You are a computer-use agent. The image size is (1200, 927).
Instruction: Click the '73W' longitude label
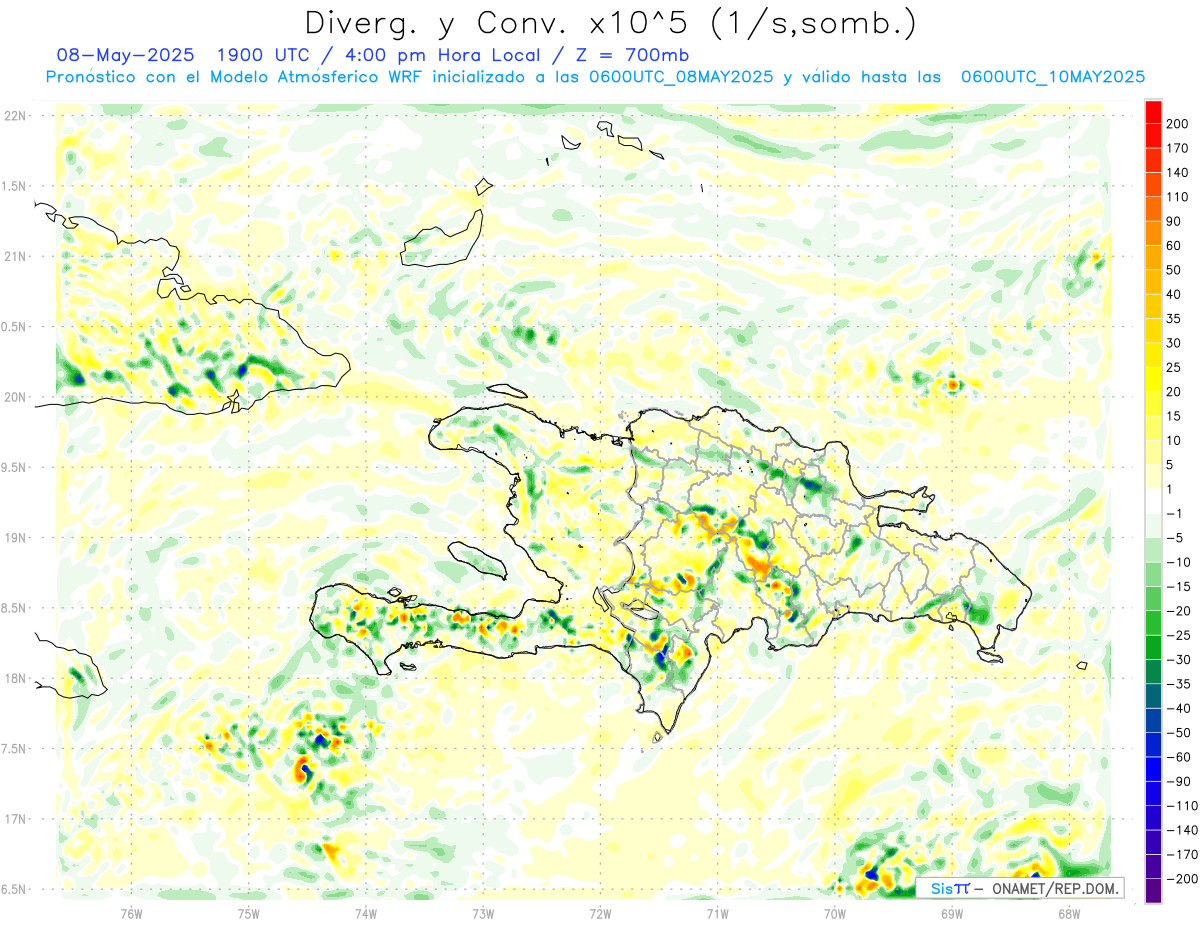[483, 912]
